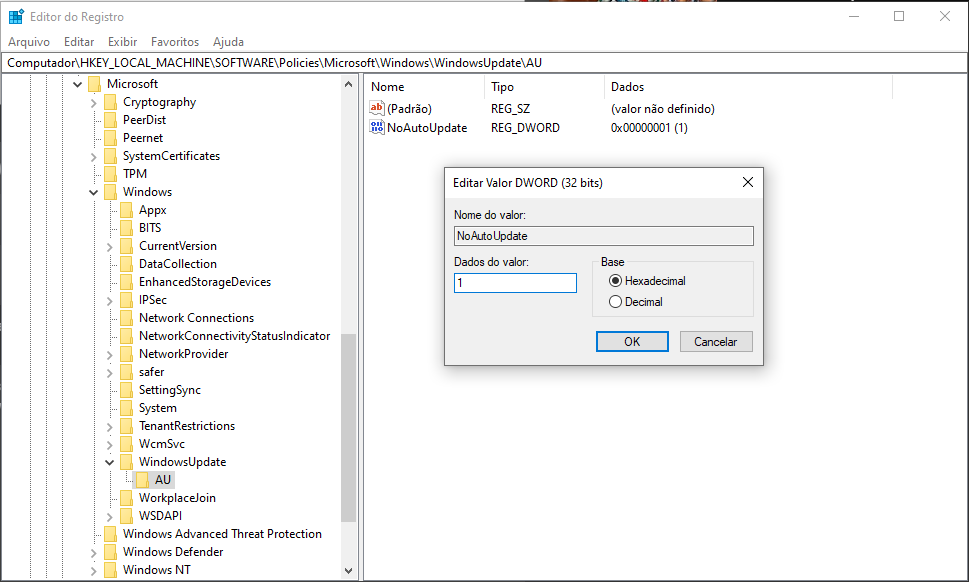969x582 pixels.
Task: Collapse the Microsoft tree node
Action: (77, 84)
